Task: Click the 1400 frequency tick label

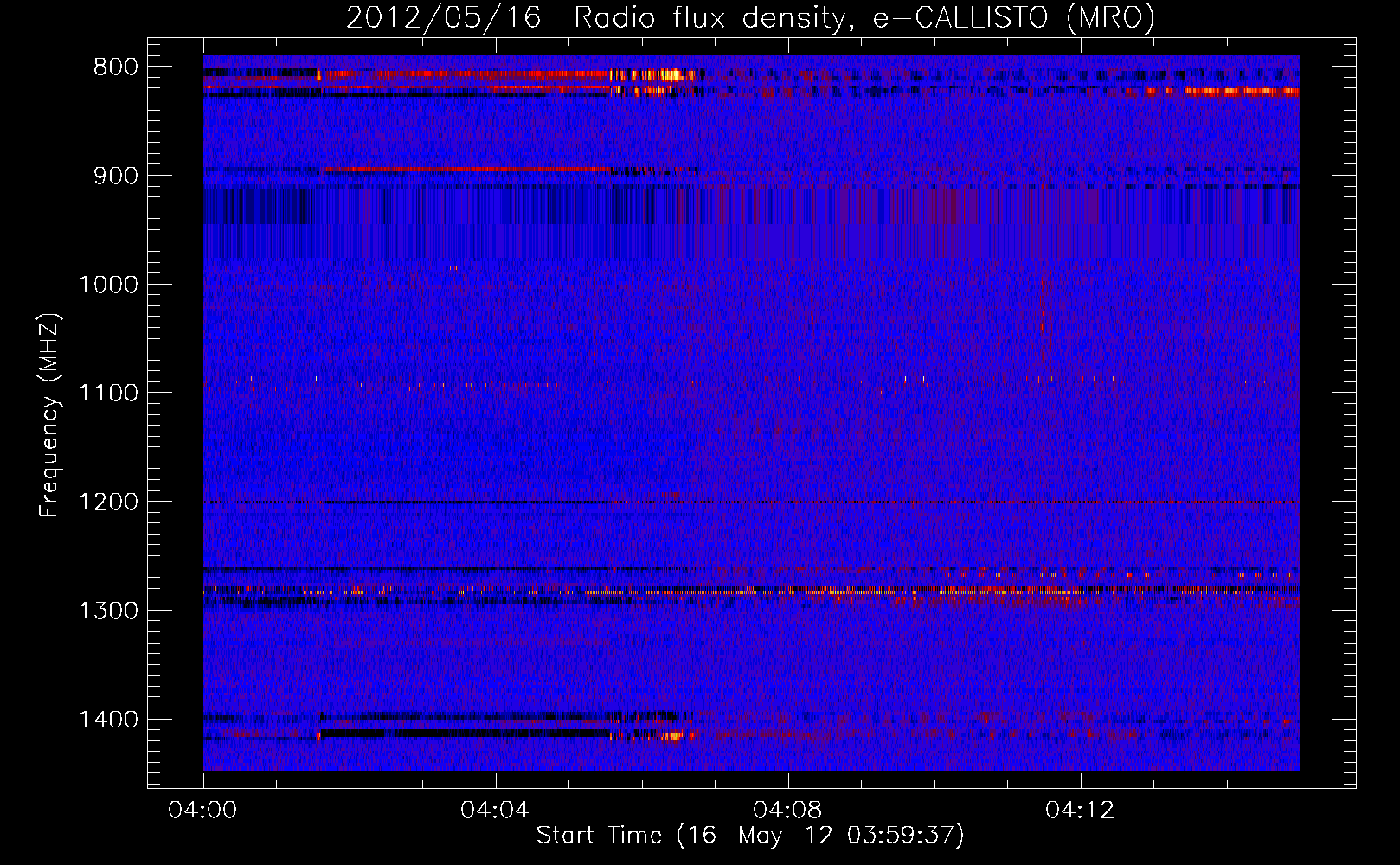Action: (108, 720)
